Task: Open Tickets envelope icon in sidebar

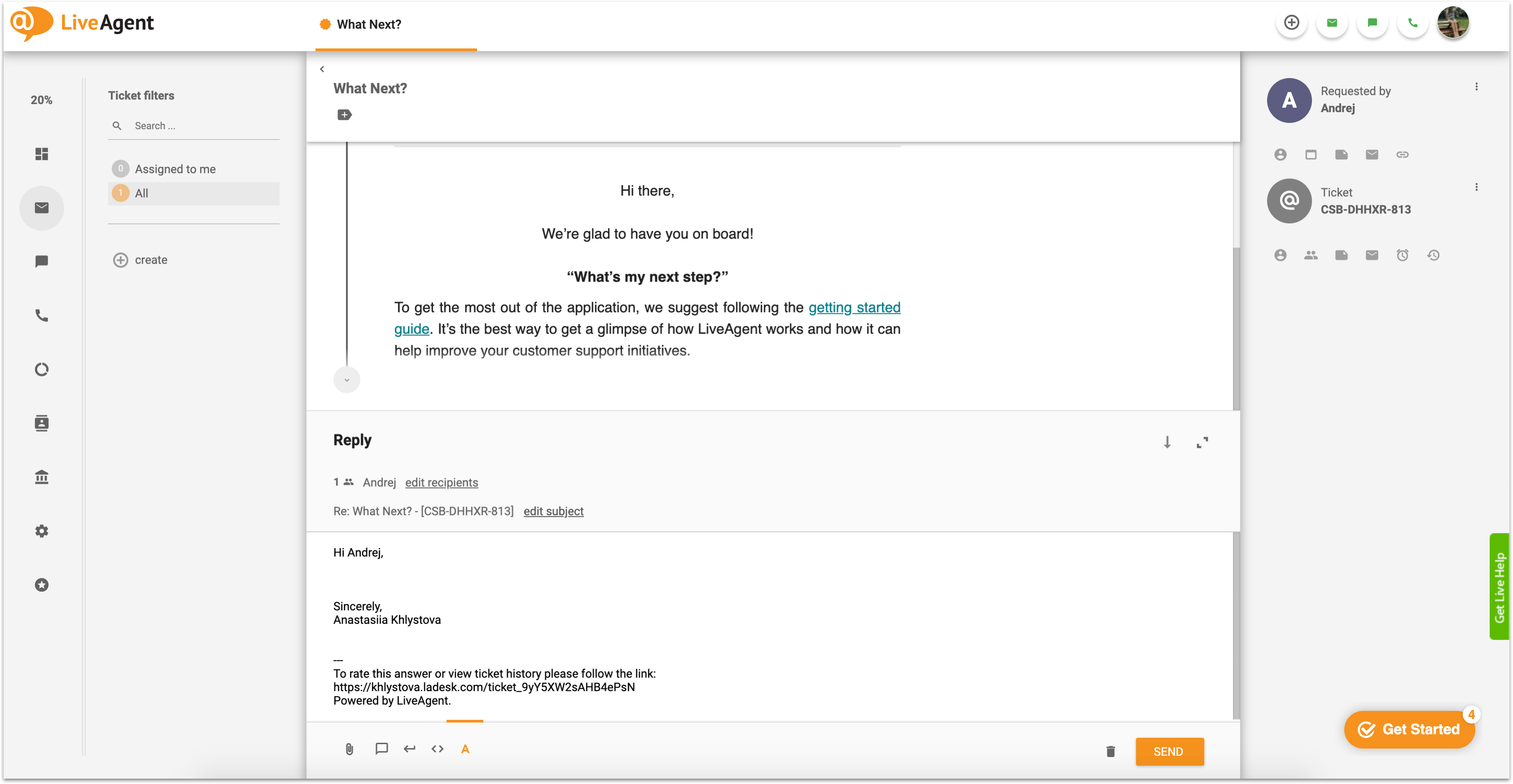Action: (x=42, y=208)
